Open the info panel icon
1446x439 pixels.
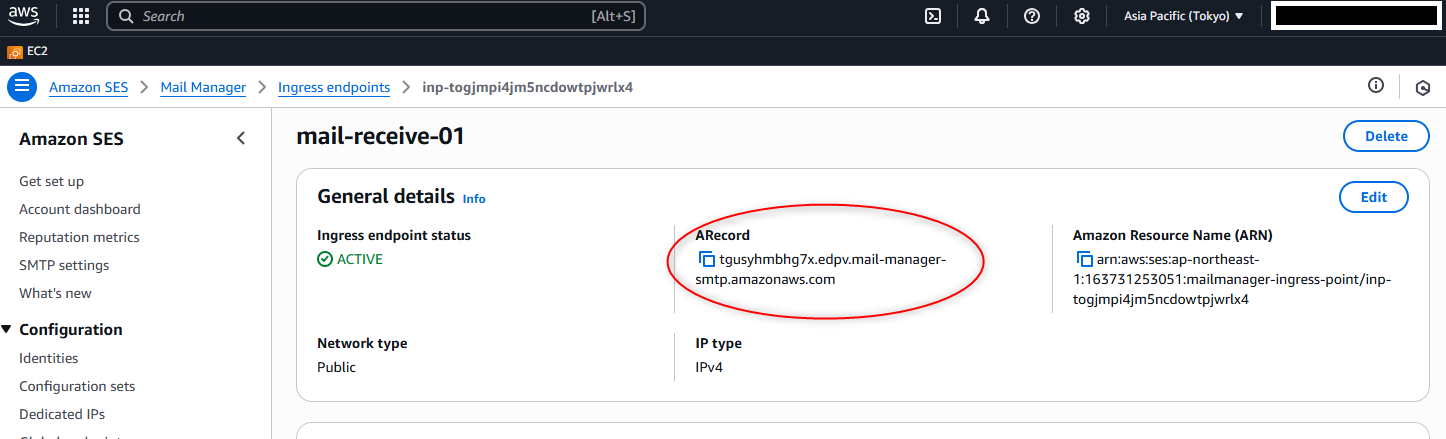[x=1376, y=86]
